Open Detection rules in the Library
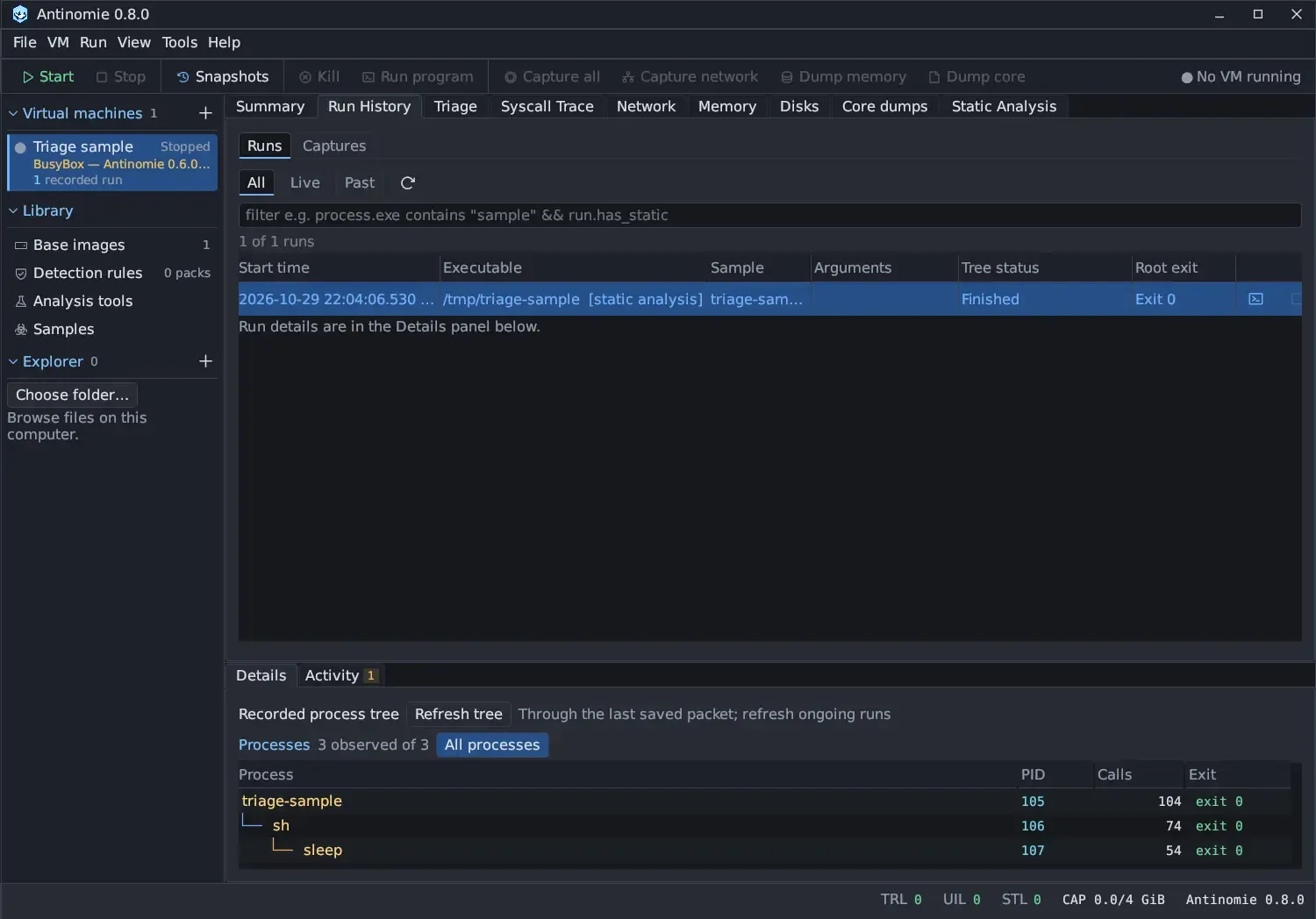Viewport: 1316px width, 919px height. (112, 273)
